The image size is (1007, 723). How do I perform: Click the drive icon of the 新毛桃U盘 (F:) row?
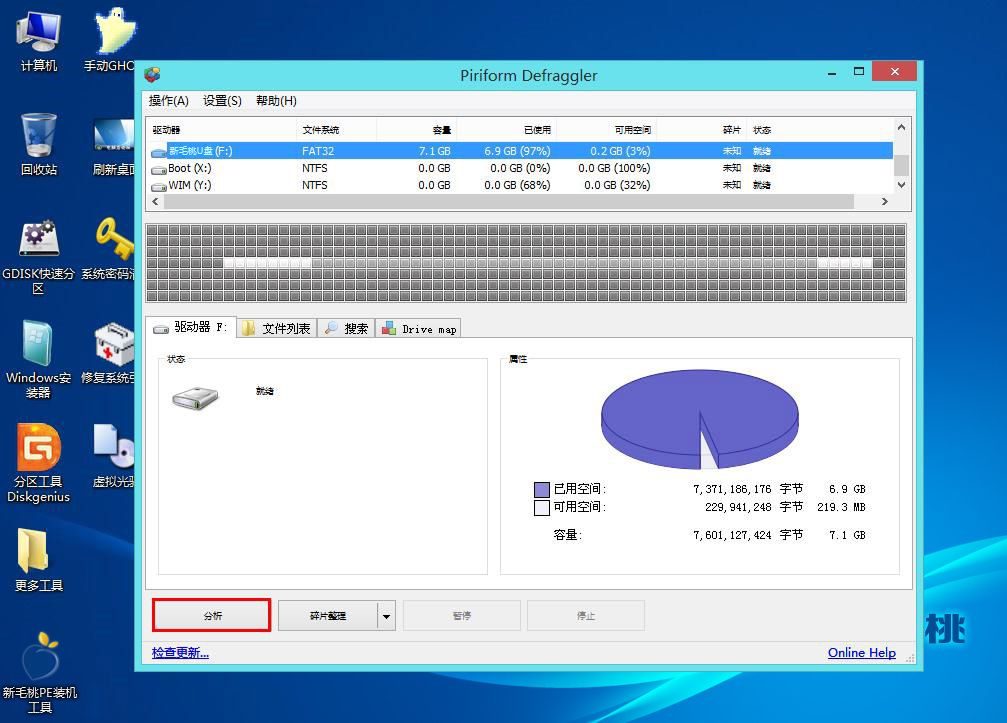tap(158, 152)
